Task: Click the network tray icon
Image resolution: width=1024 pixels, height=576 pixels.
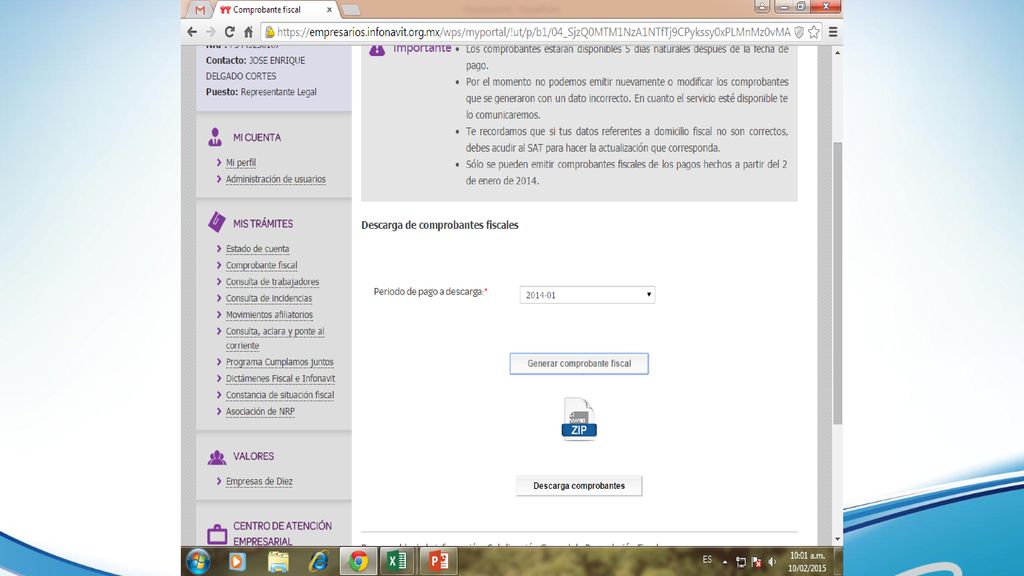Action: pyautogui.click(x=741, y=562)
